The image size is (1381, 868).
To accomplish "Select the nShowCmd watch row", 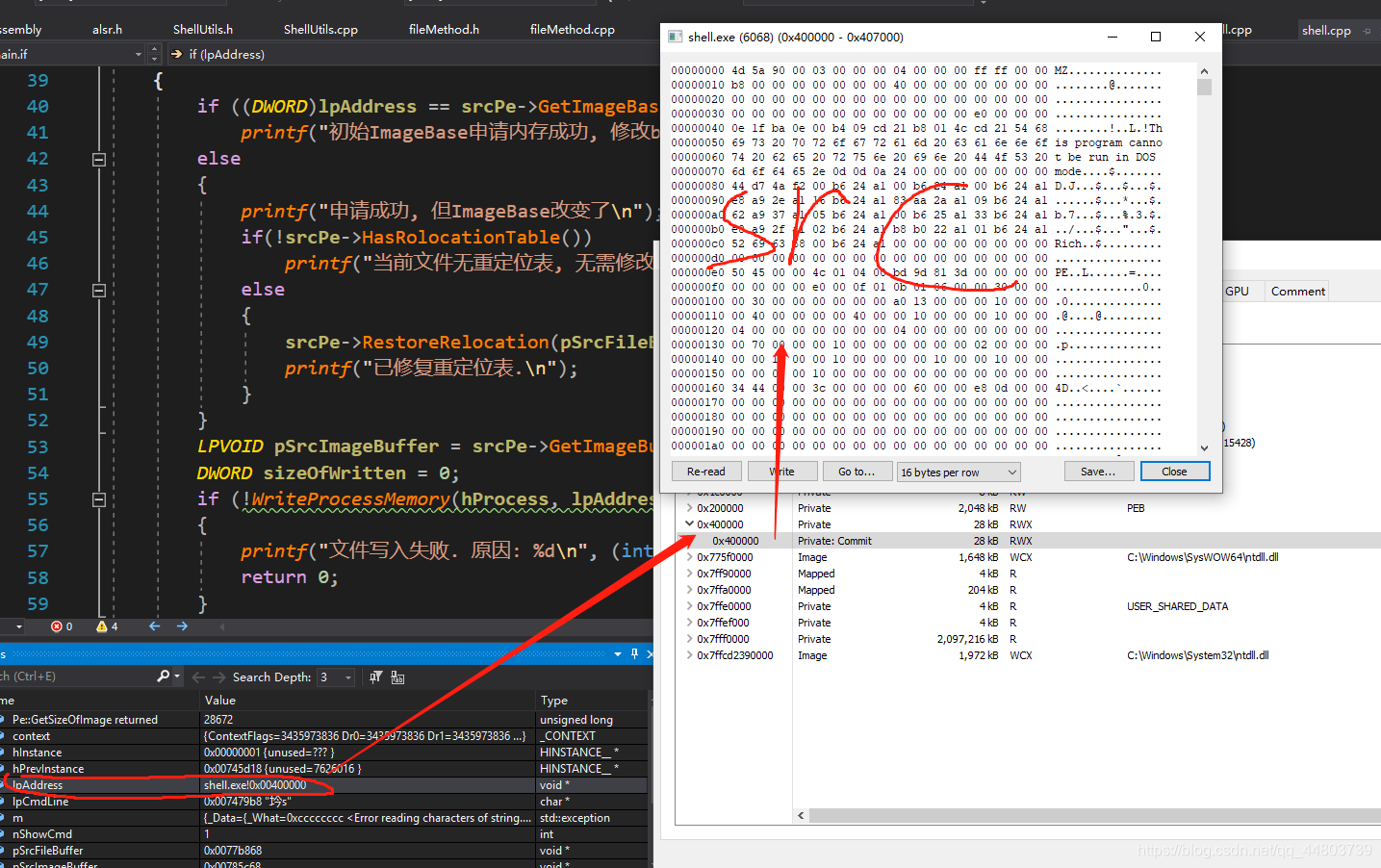I will coord(323,834).
